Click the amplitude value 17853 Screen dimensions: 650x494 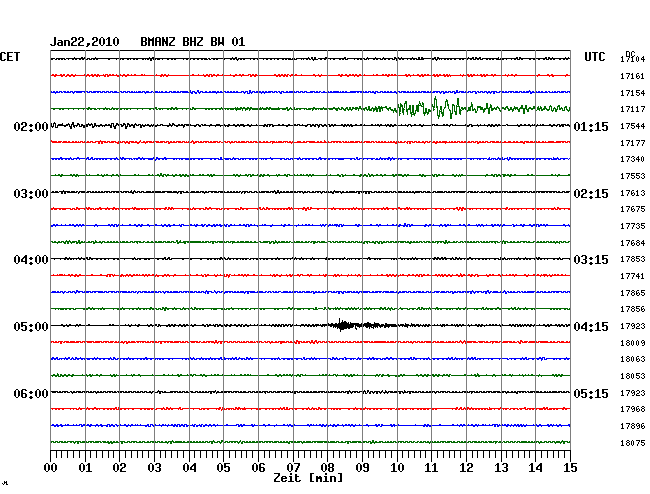pos(633,259)
